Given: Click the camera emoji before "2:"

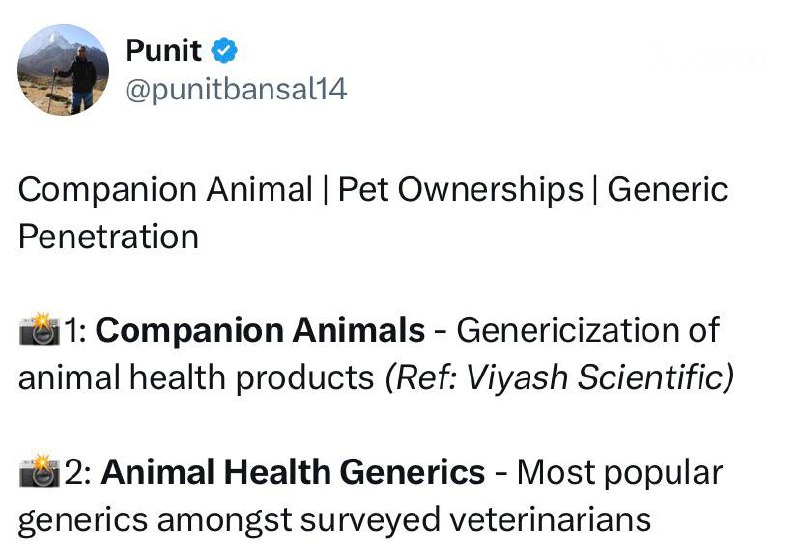Looking at the screenshot, I should (39, 473).
